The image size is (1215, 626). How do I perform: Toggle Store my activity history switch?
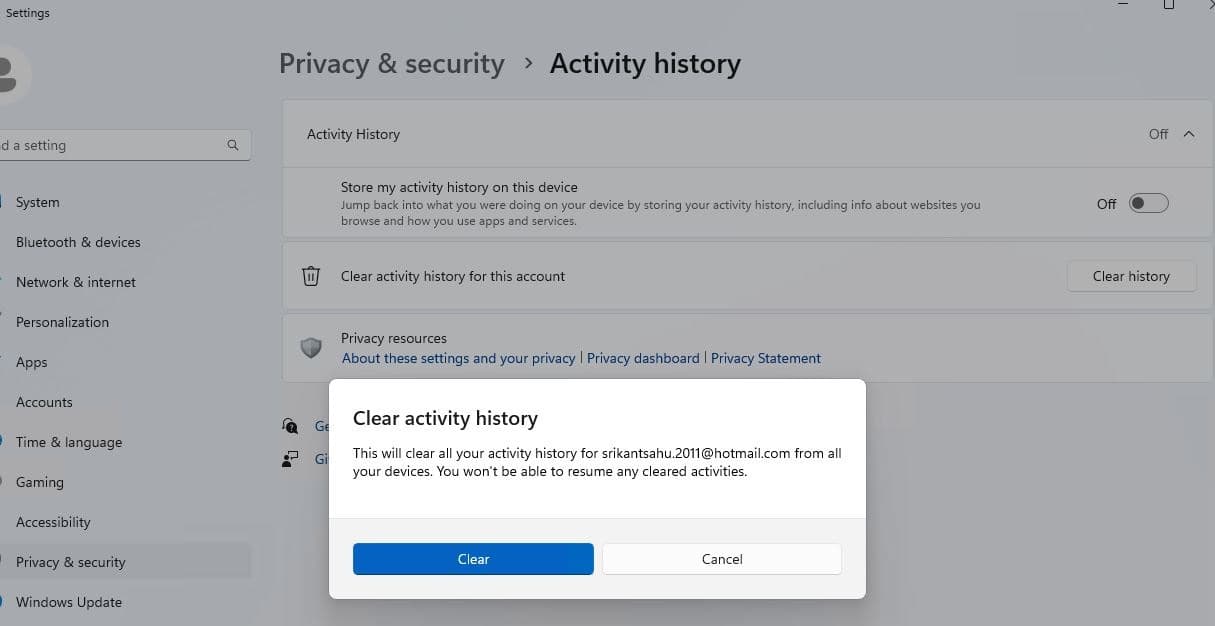point(1148,204)
